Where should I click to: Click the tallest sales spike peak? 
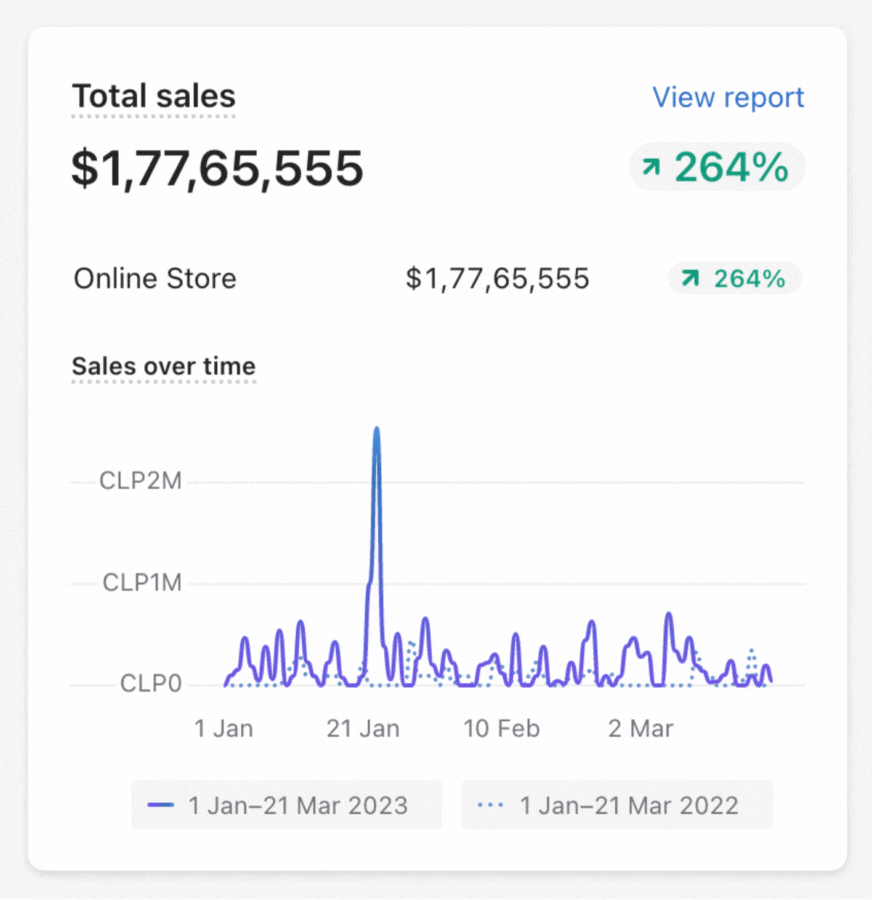click(x=377, y=429)
